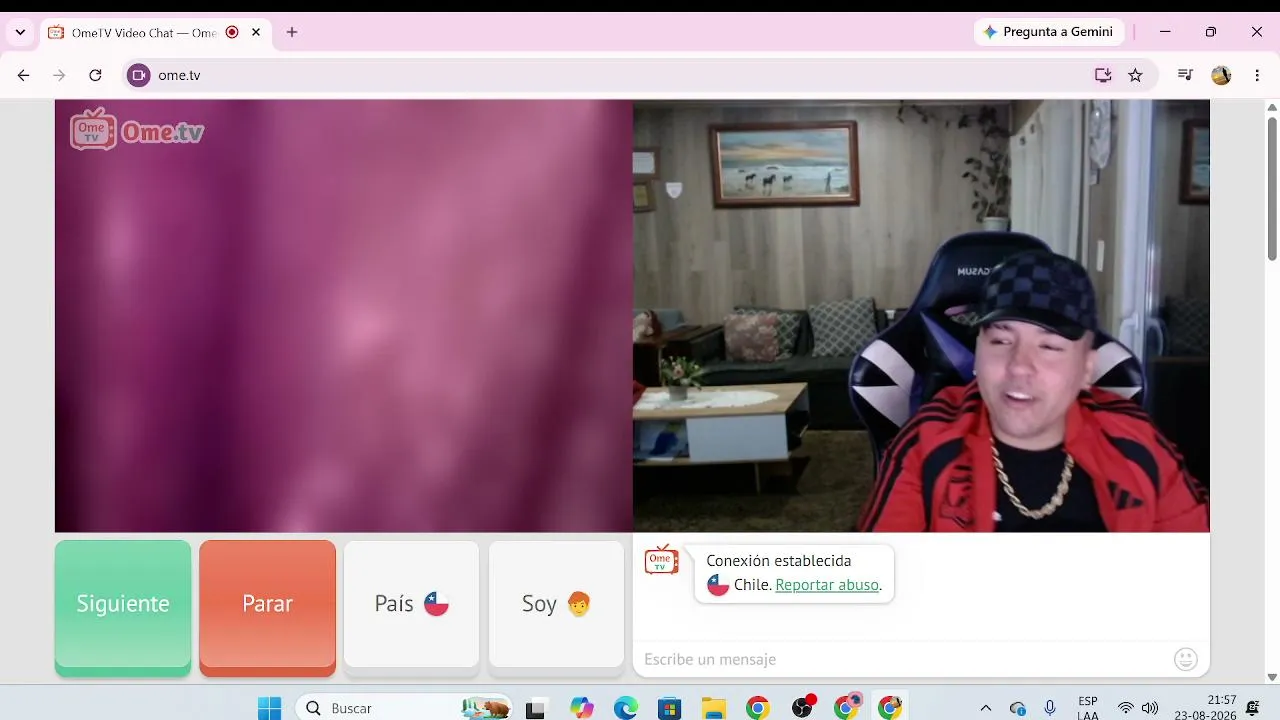Click the Conexión establecida message text
Screen dimensions: 1280x720
[x=779, y=561]
